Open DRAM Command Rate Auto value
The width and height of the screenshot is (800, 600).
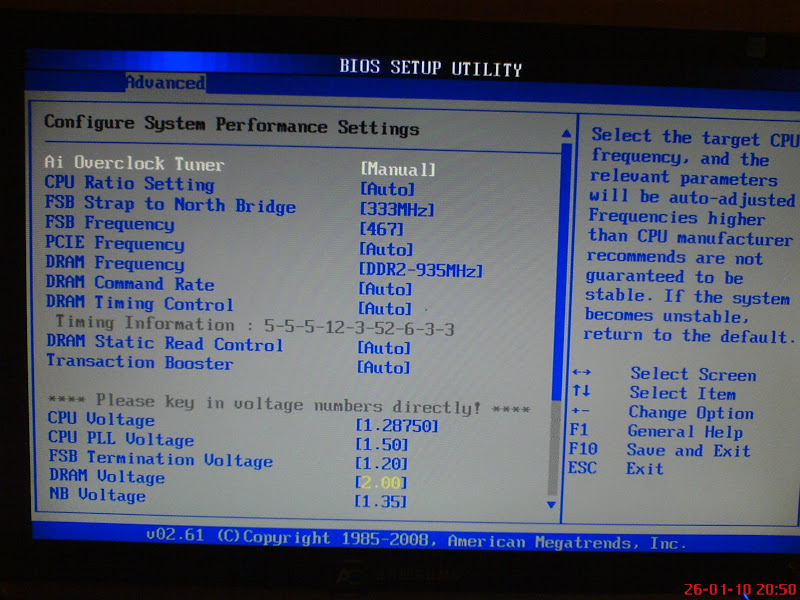click(x=385, y=289)
